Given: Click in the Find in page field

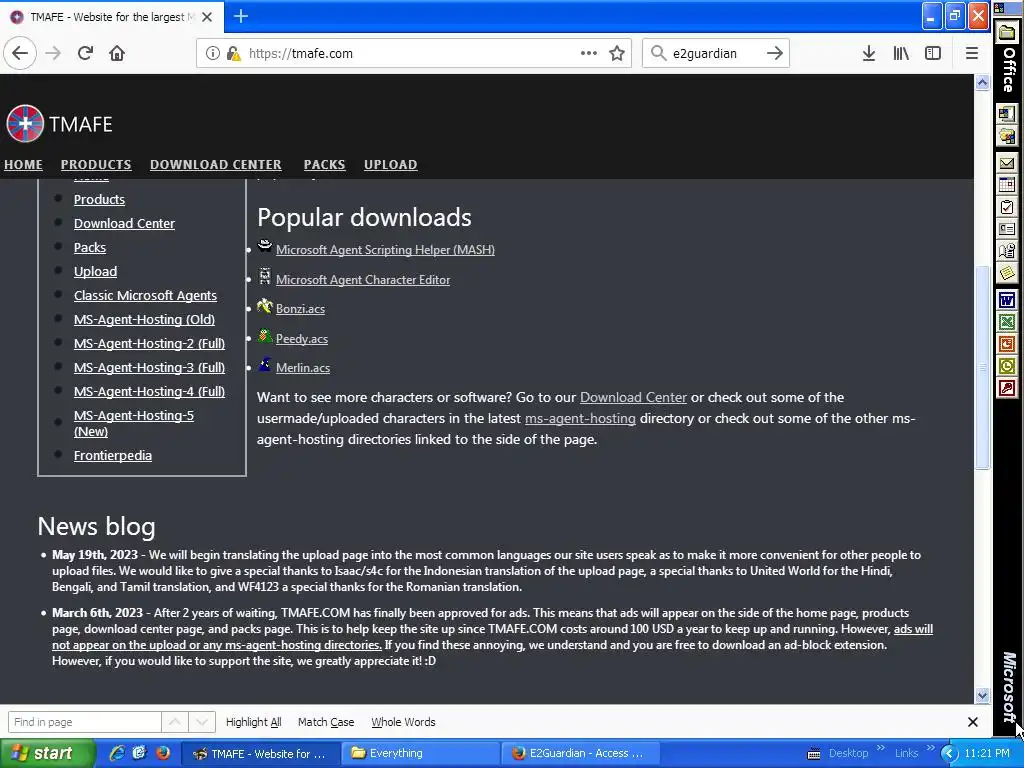Looking at the screenshot, I should click(x=84, y=722).
